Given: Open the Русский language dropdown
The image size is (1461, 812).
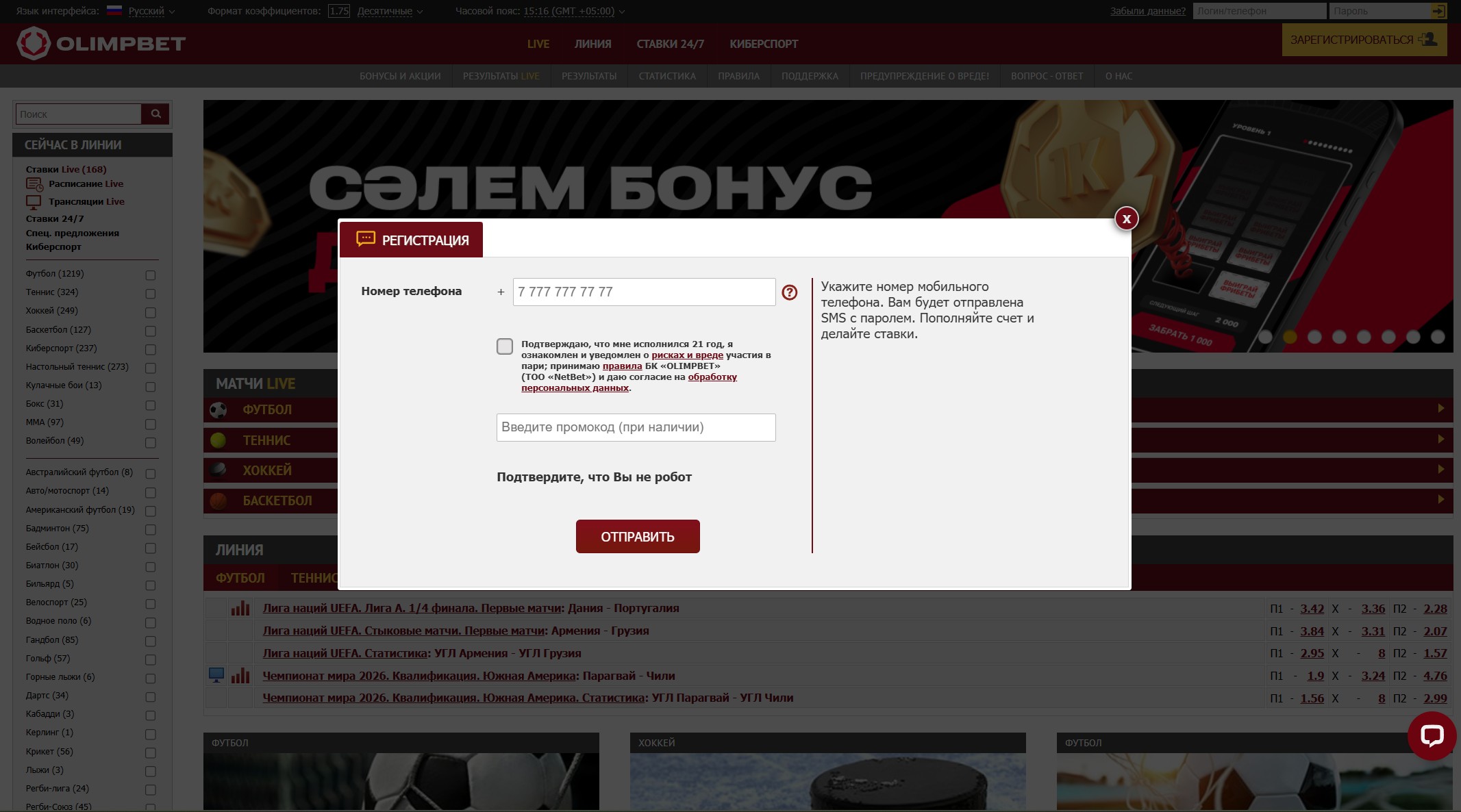Looking at the screenshot, I should (151, 11).
